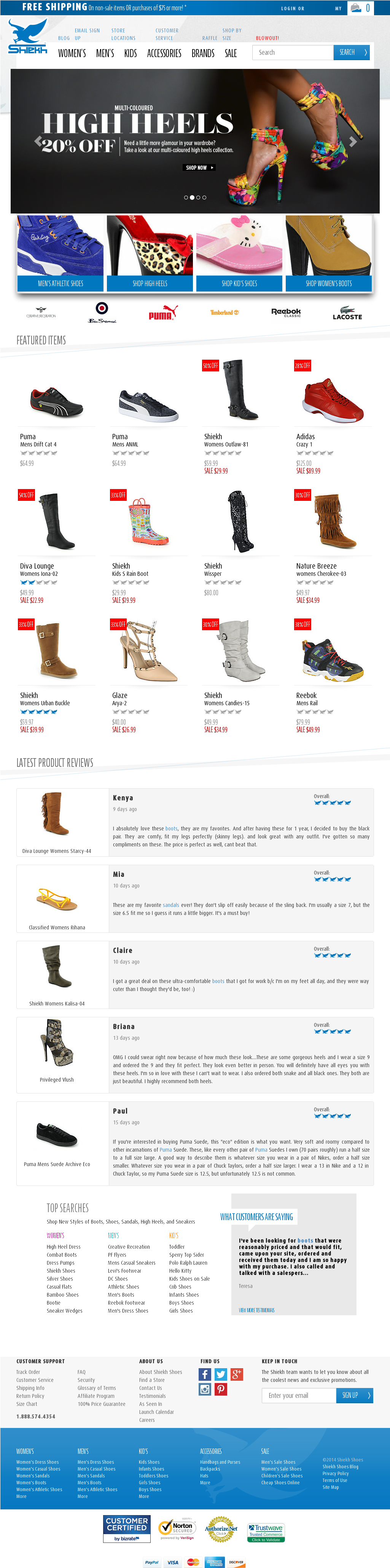Select the third carousel dot
The image size is (390, 1568).
[198, 198]
